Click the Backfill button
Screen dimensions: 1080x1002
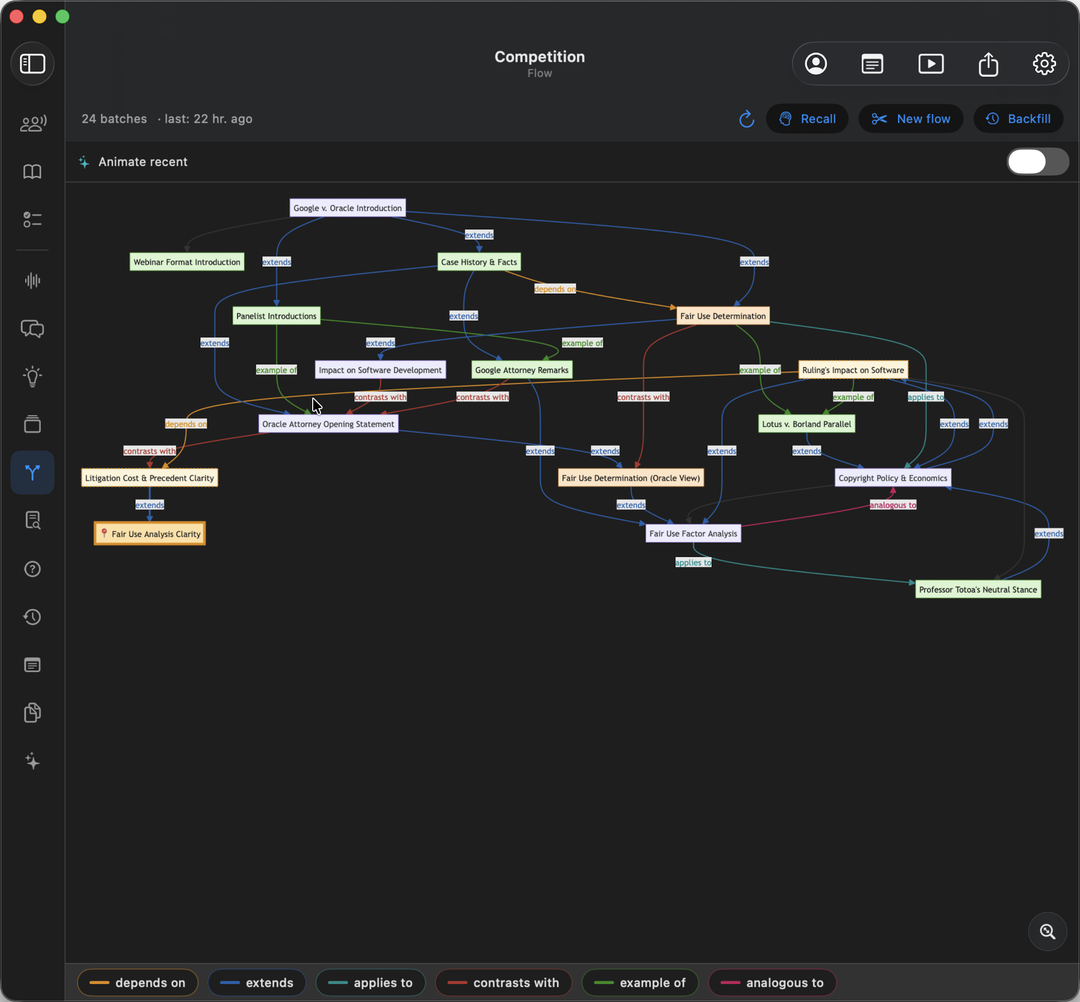click(x=1018, y=119)
